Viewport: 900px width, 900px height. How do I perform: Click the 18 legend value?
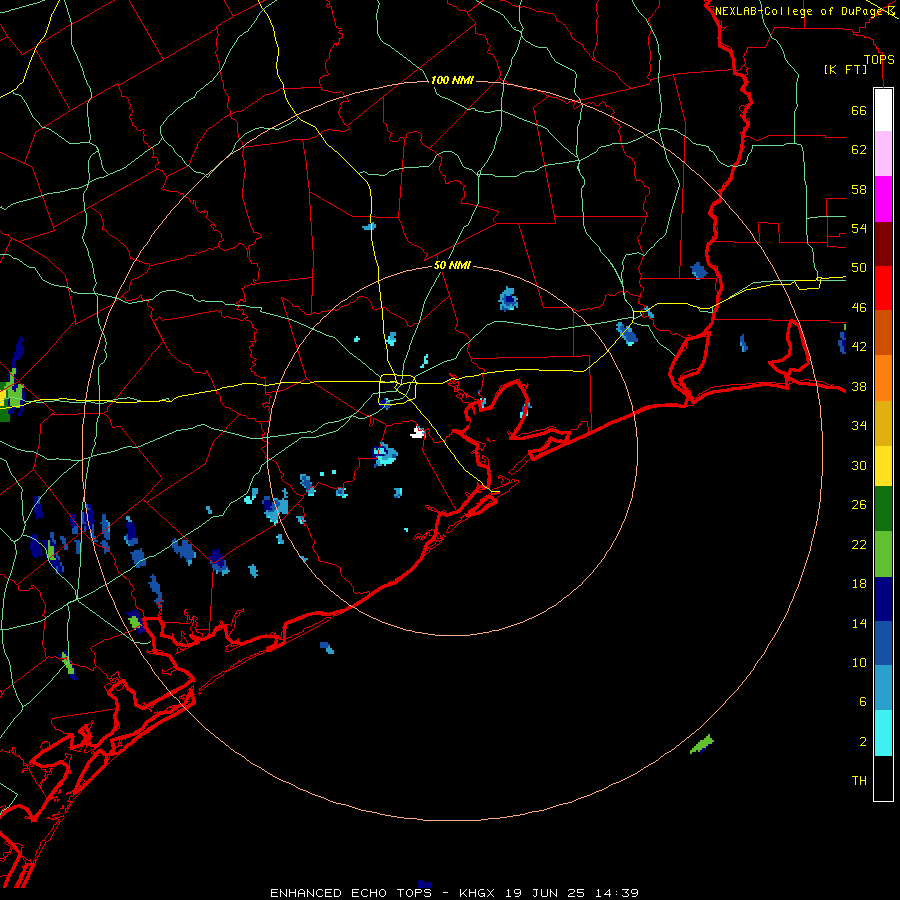pyautogui.click(x=859, y=584)
